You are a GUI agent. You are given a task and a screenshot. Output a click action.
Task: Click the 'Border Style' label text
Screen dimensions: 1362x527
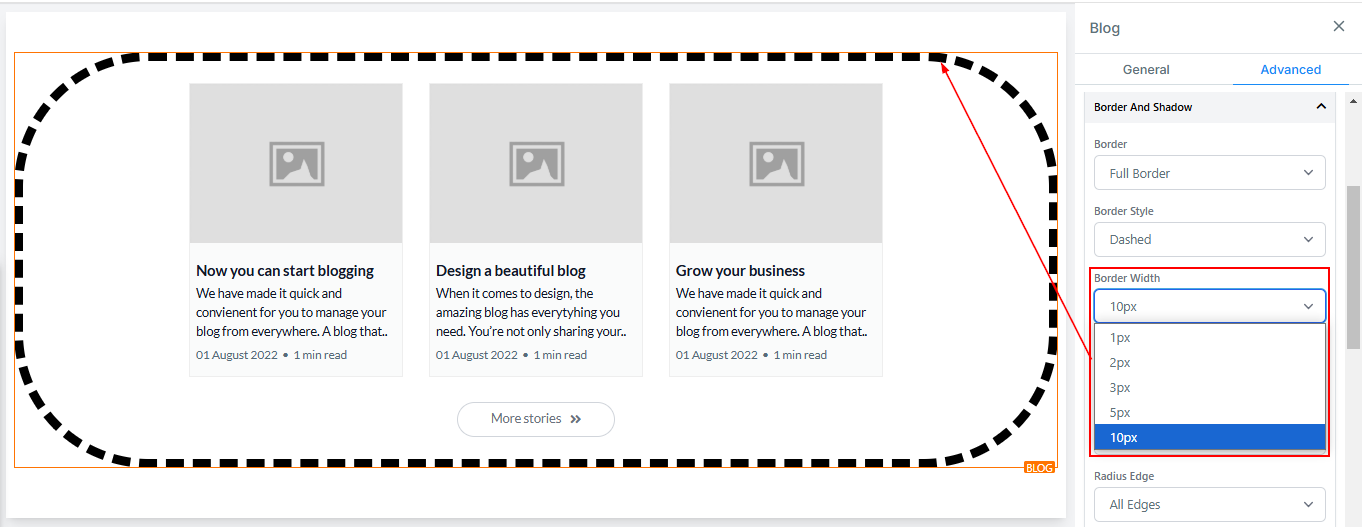(x=1123, y=211)
